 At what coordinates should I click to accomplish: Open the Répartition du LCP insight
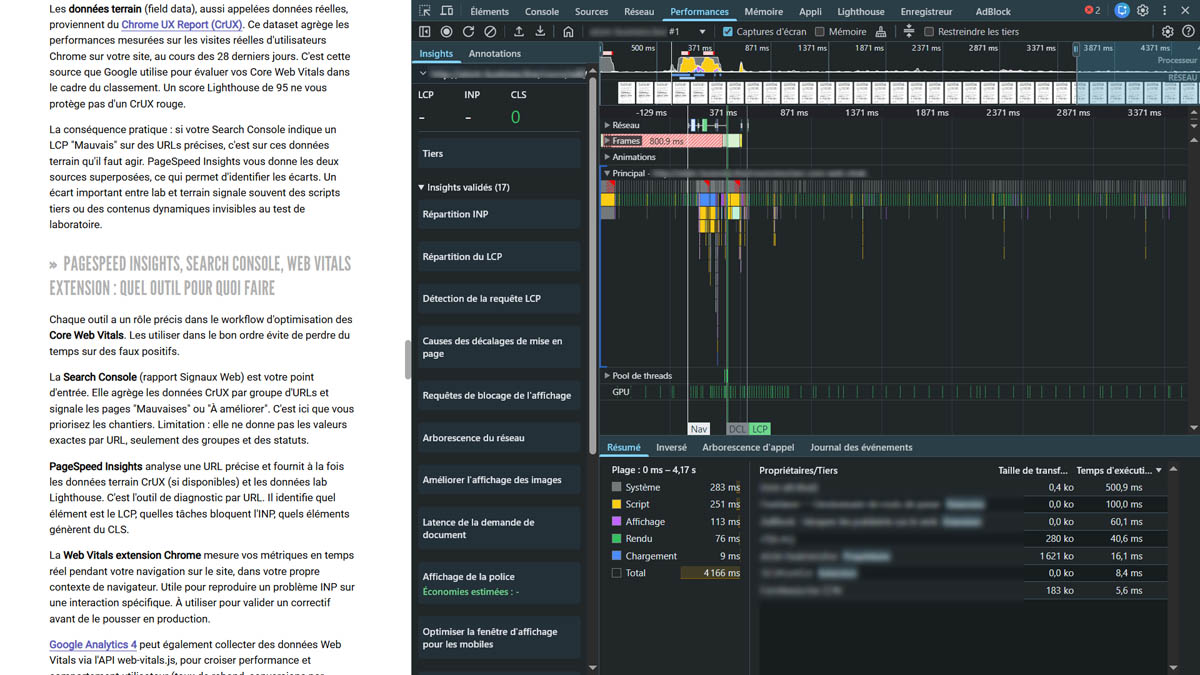pyautogui.click(x=461, y=257)
